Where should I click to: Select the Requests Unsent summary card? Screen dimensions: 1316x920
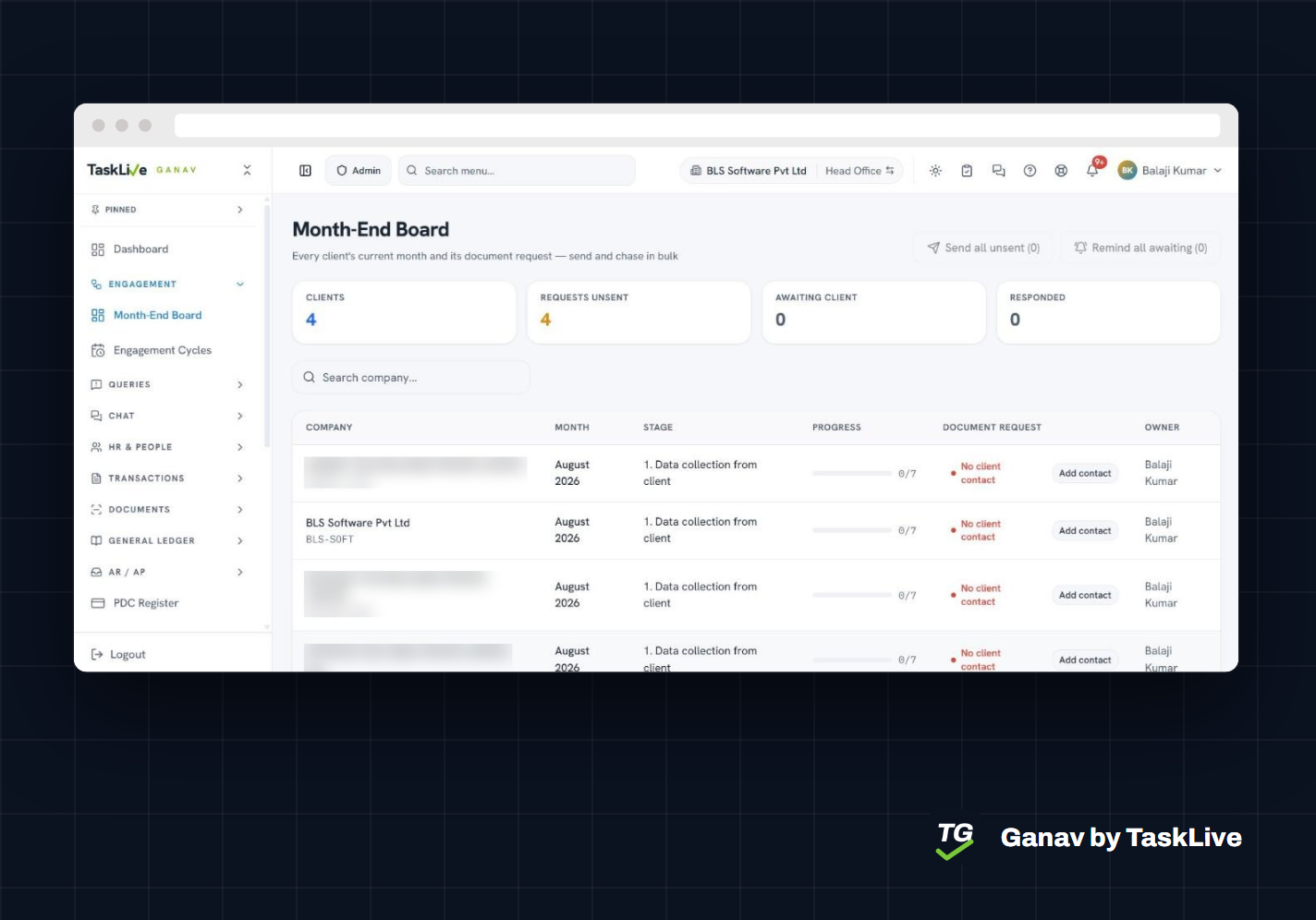click(x=639, y=312)
